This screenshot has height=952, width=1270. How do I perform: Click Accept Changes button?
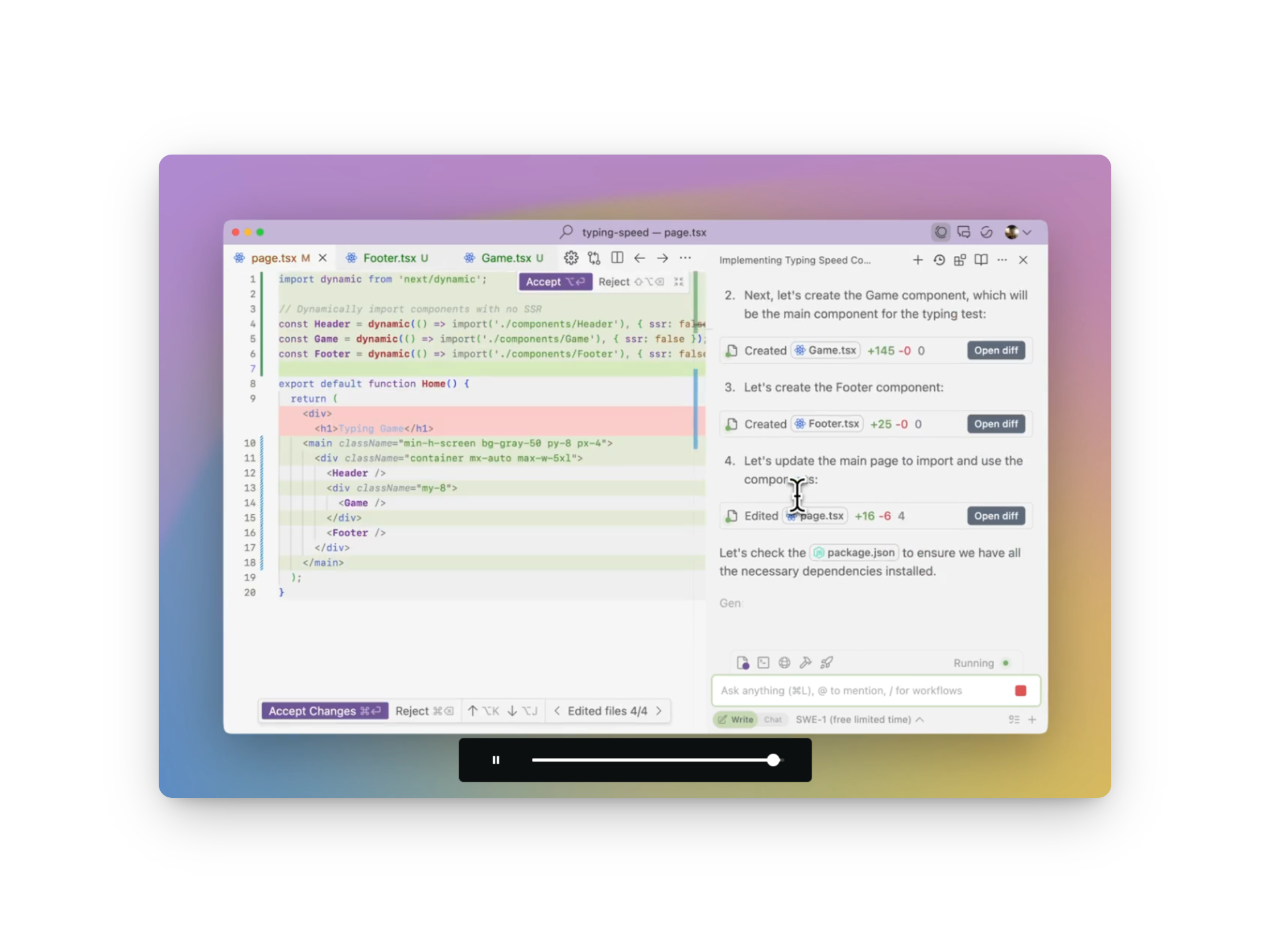324,711
